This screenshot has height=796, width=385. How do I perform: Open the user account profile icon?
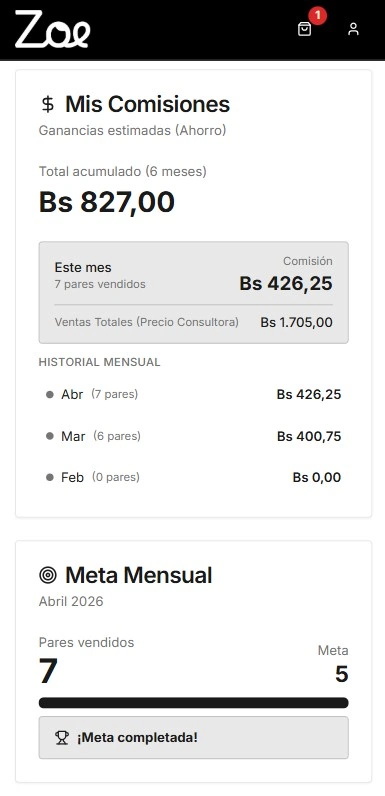pos(353,29)
